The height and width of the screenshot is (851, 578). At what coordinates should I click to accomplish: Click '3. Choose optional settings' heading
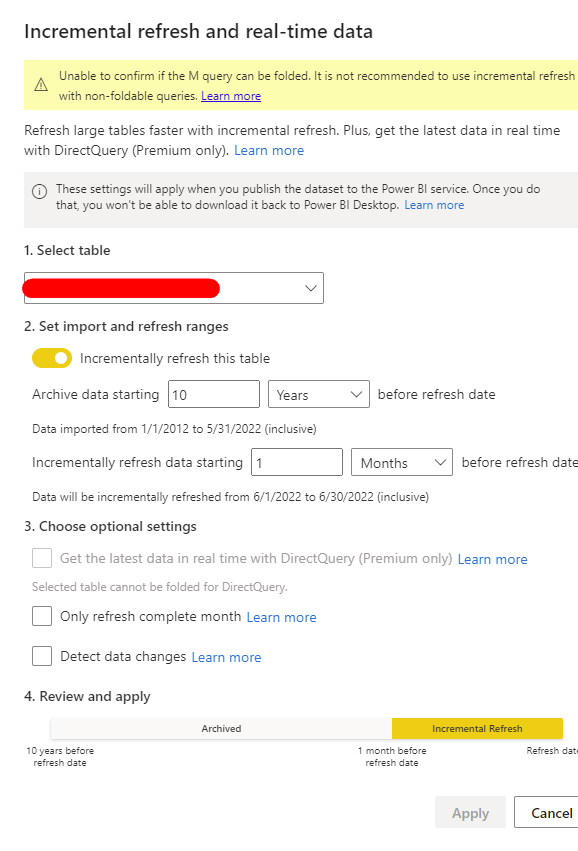point(110,526)
